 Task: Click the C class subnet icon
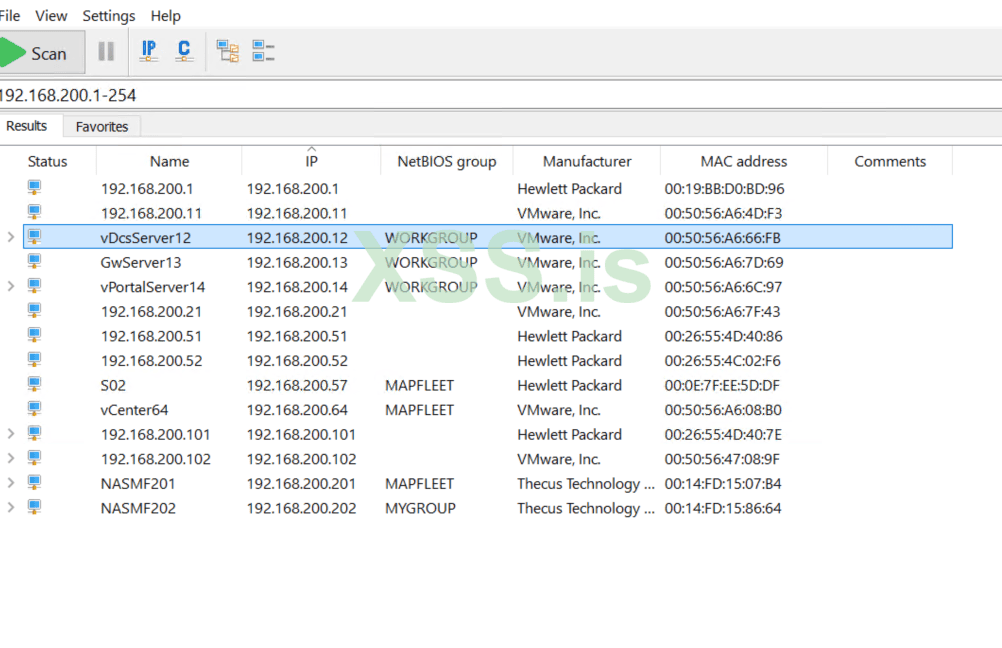tap(184, 51)
